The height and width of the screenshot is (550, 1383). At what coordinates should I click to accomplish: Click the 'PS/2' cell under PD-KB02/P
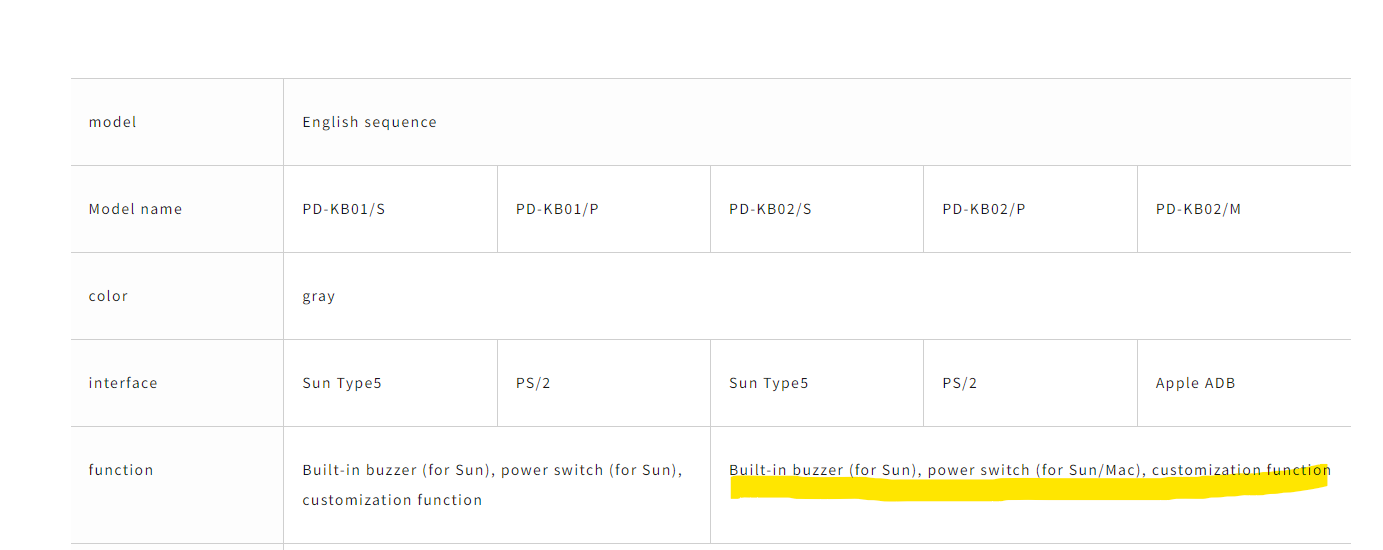(x=1030, y=383)
